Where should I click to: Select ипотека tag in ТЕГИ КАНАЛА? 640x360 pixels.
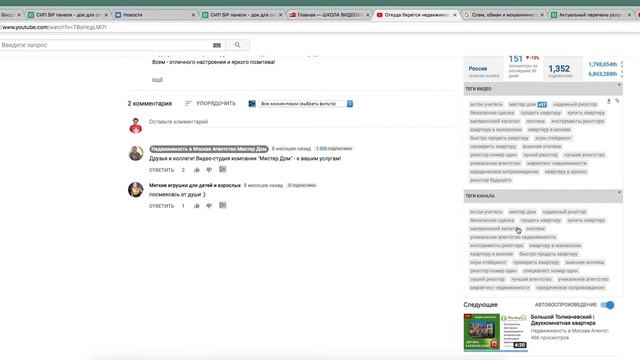(535, 229)
